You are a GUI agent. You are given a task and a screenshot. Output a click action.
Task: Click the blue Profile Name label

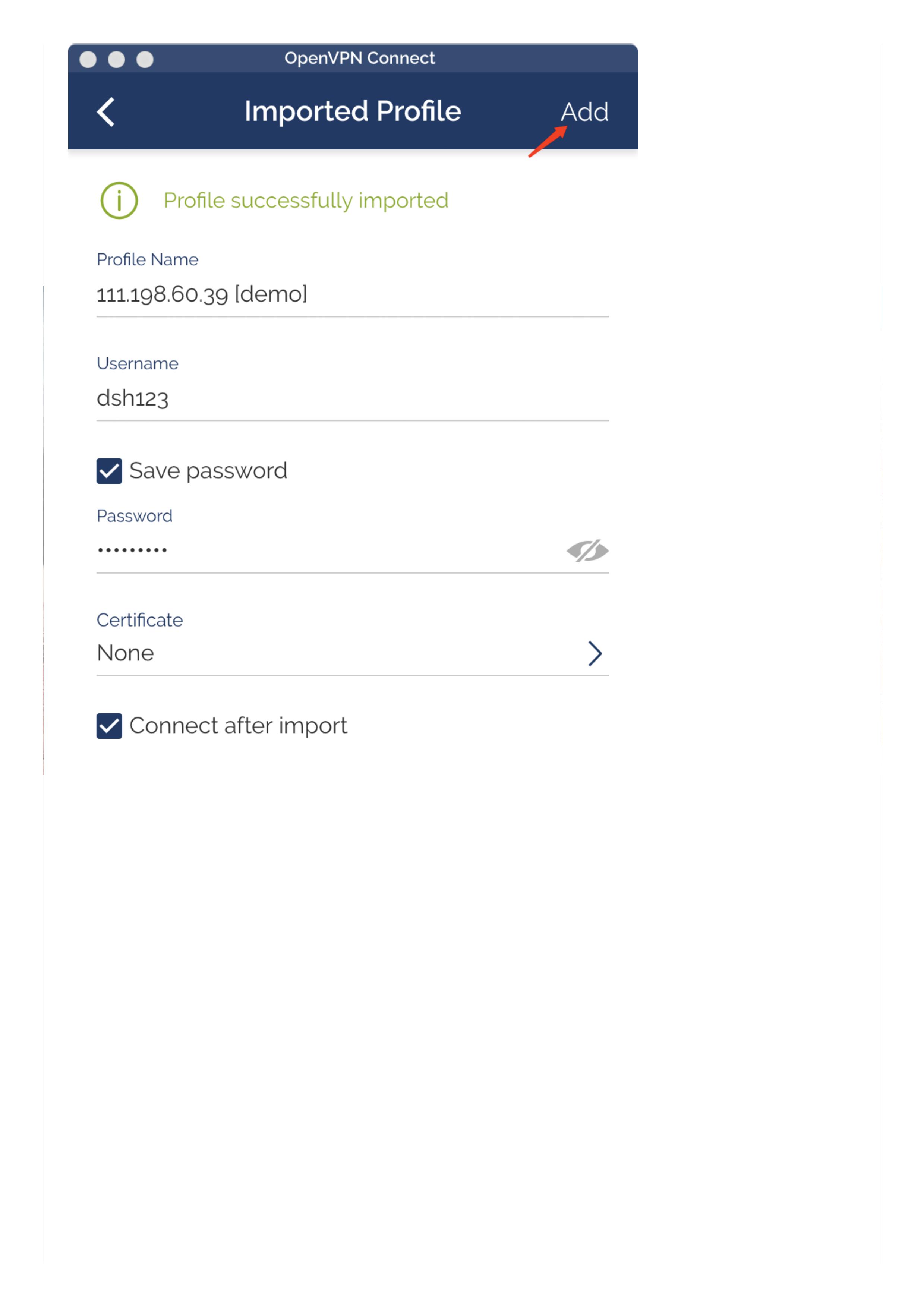(147, 259)
